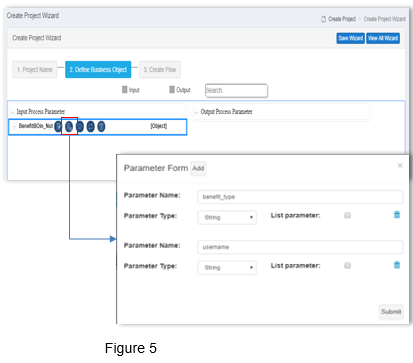Click the edit pencil icon next to BenefitBOin_Nut

click(x=58, y=126)
